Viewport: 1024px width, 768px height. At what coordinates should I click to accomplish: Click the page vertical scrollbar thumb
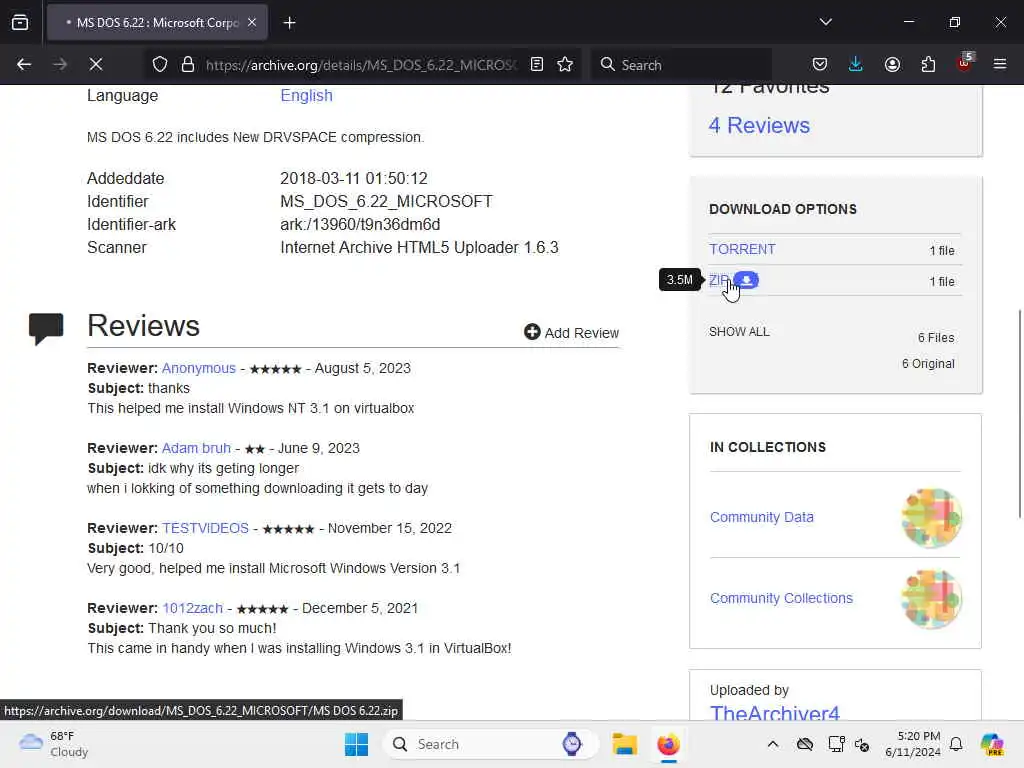click(x=1019, y=413)
